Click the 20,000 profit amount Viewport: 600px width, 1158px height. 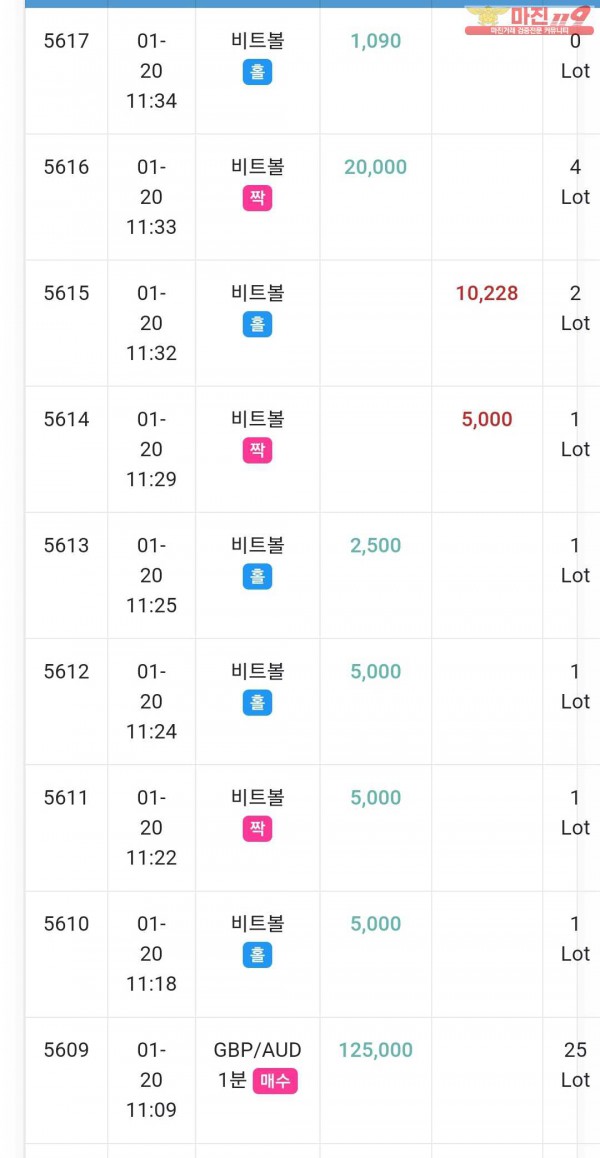pos(375,167)
